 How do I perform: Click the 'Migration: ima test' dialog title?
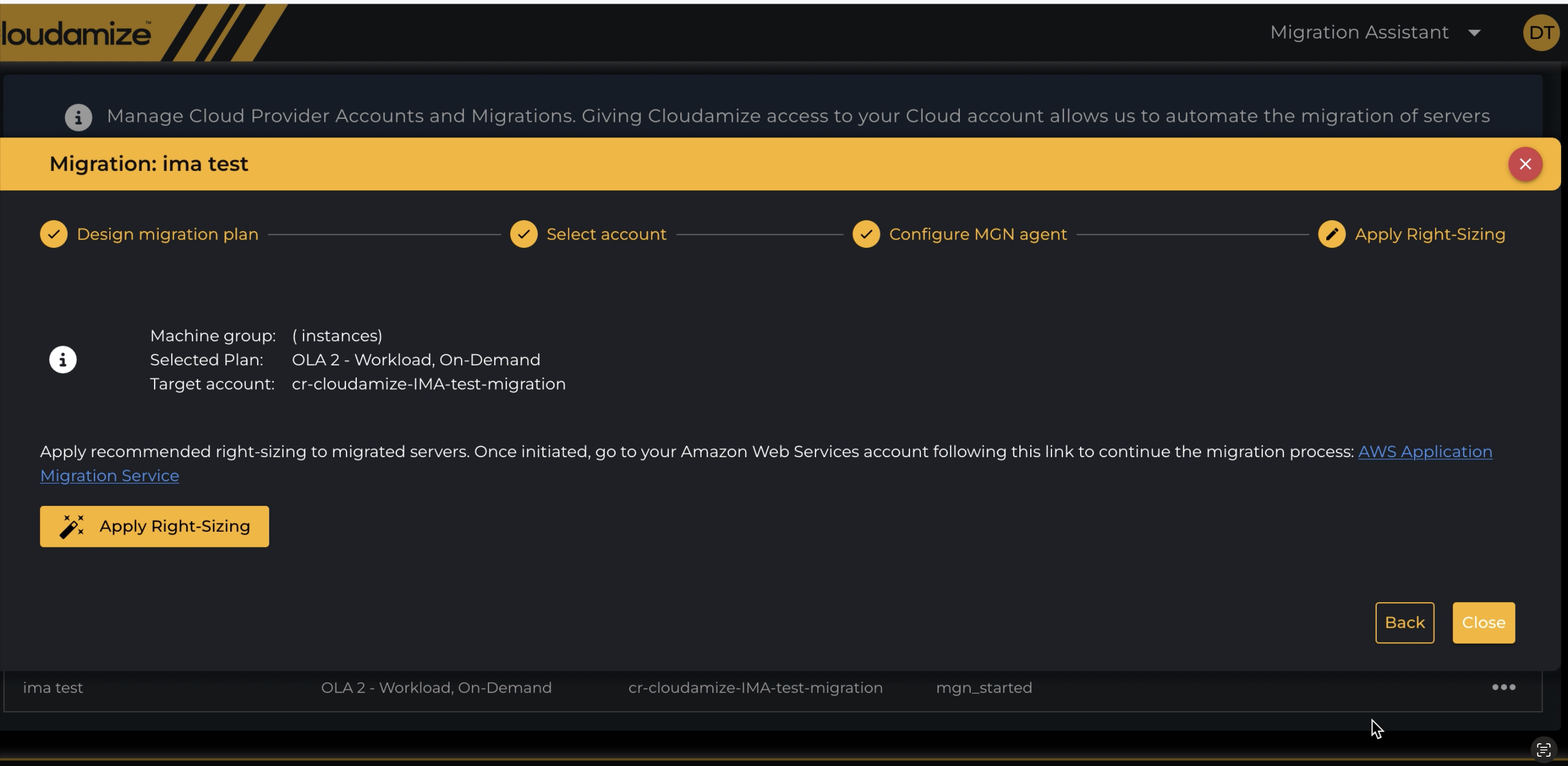click(x=148, y=164)
